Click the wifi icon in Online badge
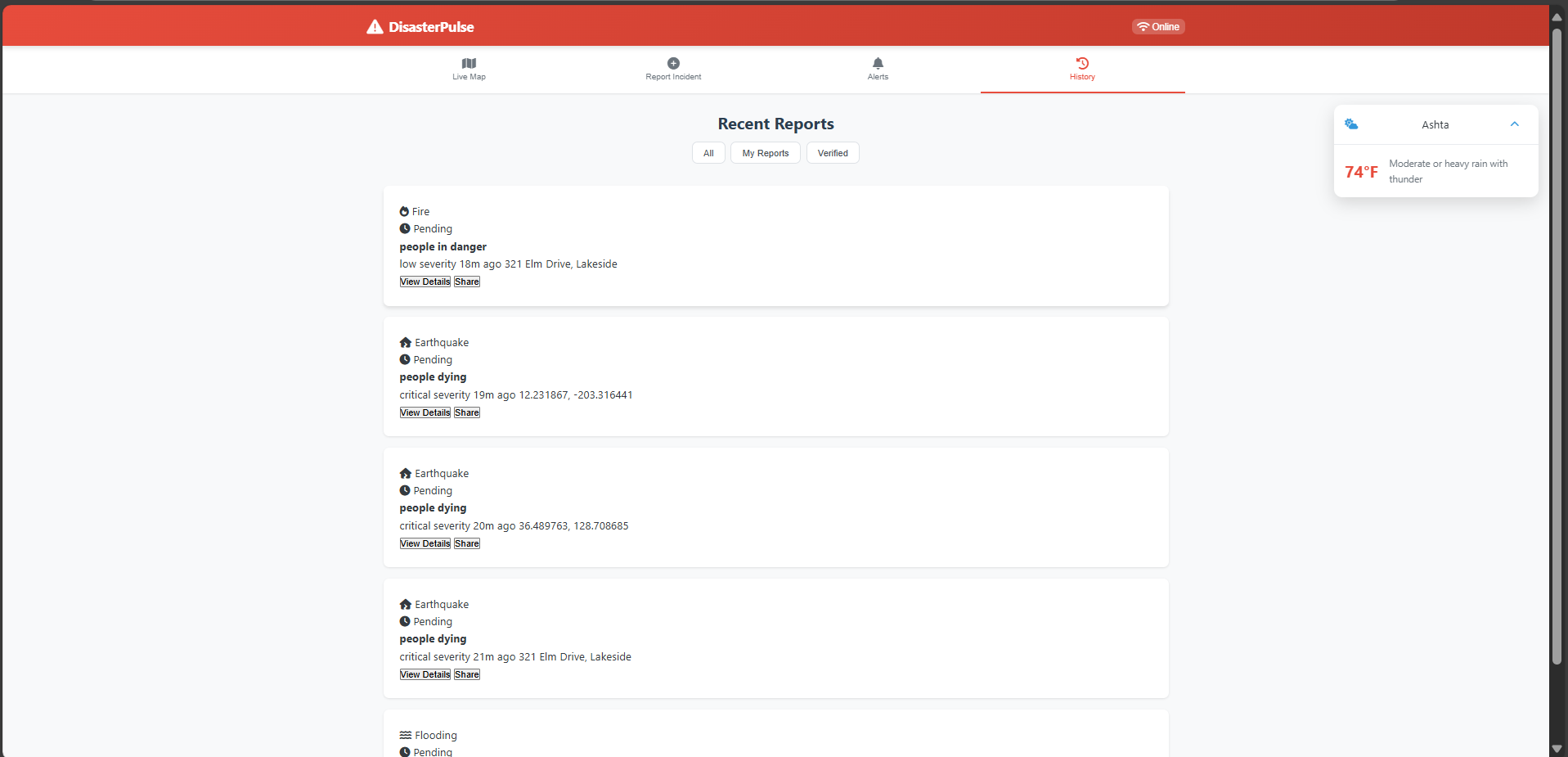The width and height of the screenshot is (1568, 757). (1143, 27)
